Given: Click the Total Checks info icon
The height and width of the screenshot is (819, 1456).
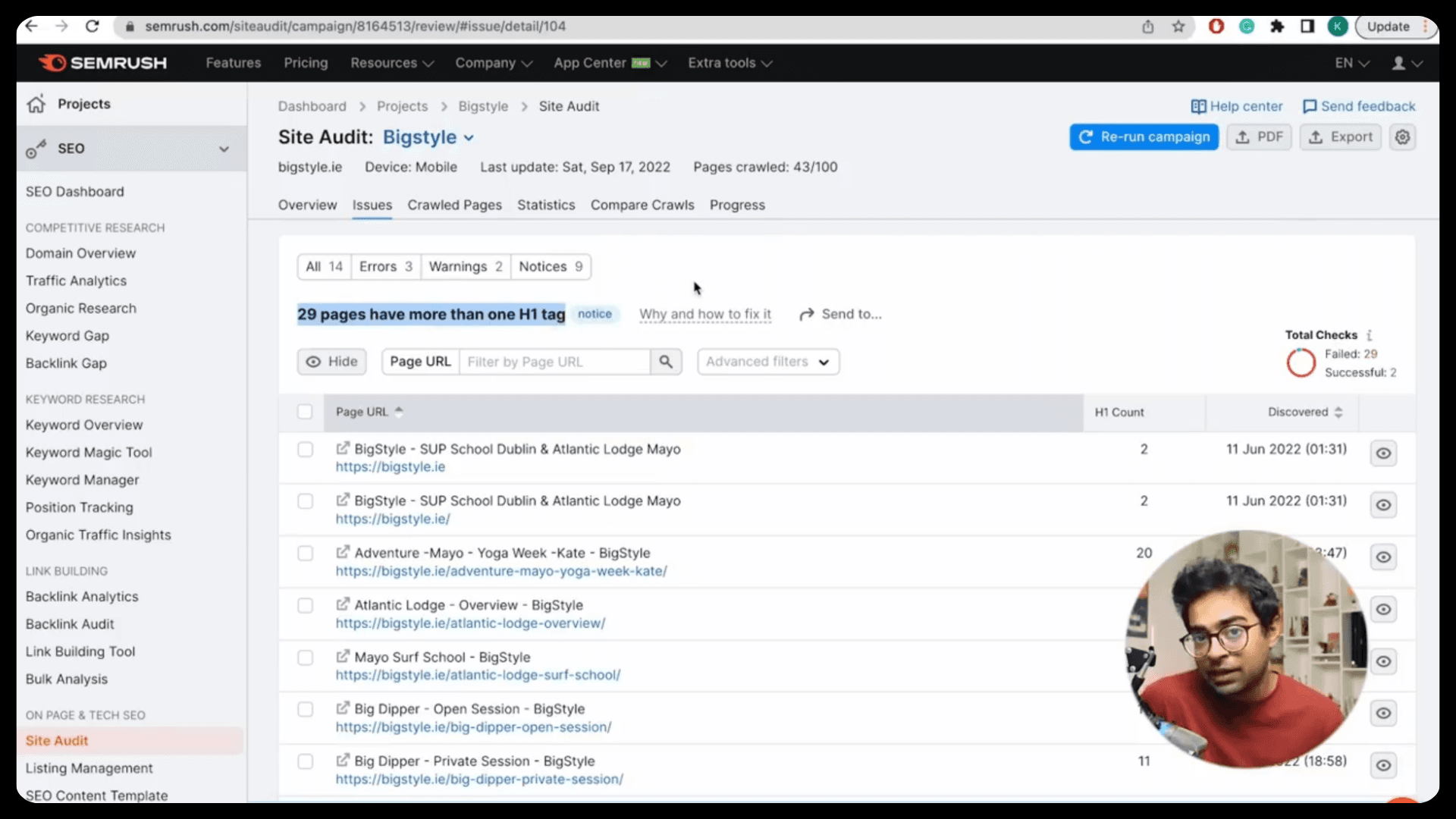Looking at the screenshot, I should [1370, 335].
